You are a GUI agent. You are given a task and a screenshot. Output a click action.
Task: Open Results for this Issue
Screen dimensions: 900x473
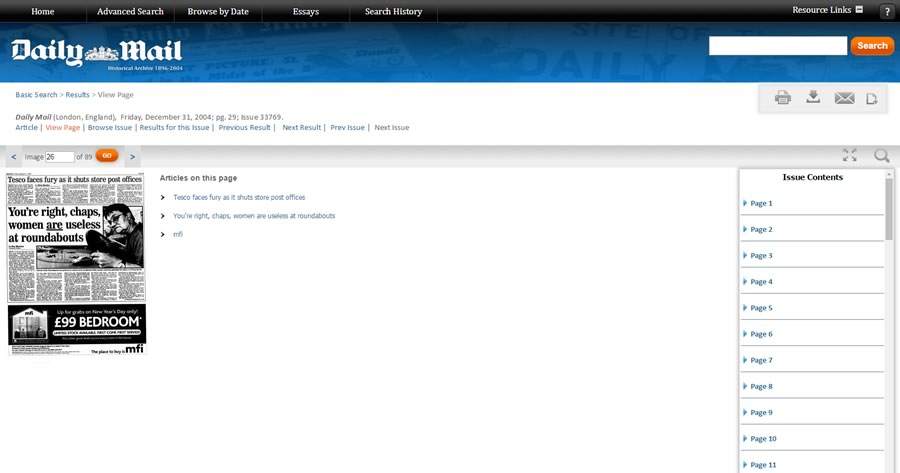pyautogui.click(x=174, y=127)
